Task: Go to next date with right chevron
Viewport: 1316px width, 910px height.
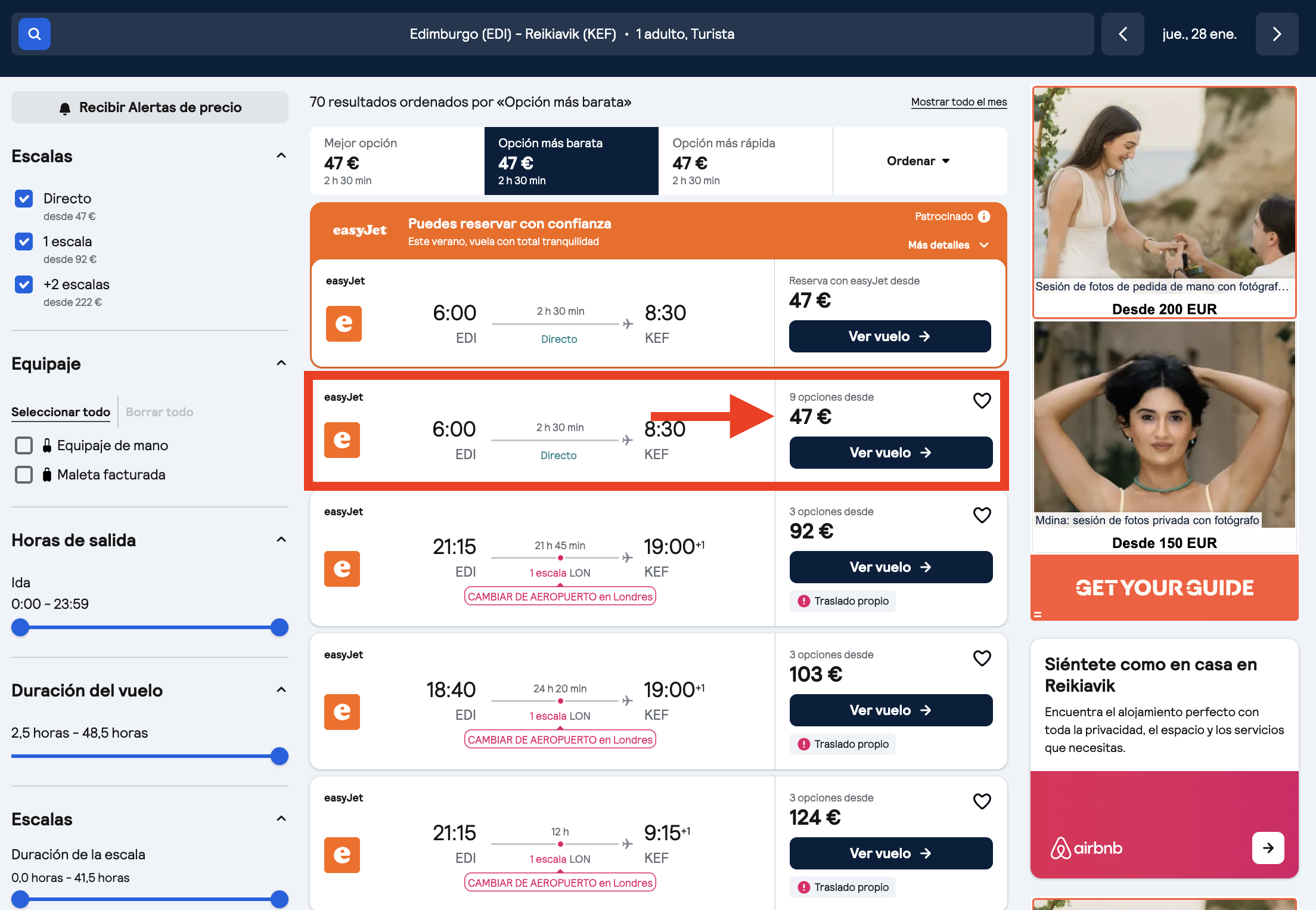Action: tap(1277, 34)
